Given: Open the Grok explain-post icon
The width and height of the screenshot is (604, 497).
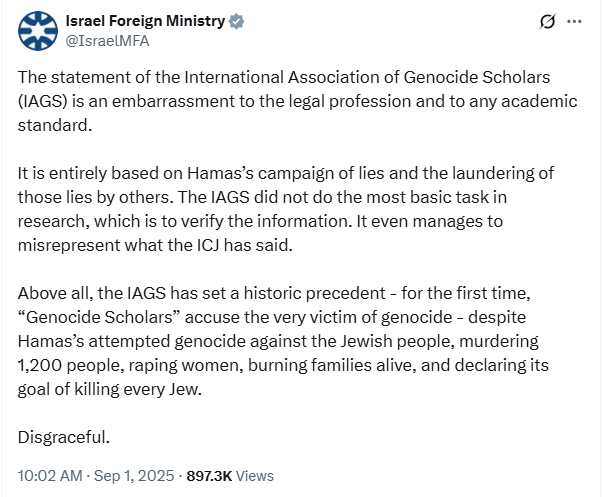Looking at the screenshot, I should [x=547, y=21].
